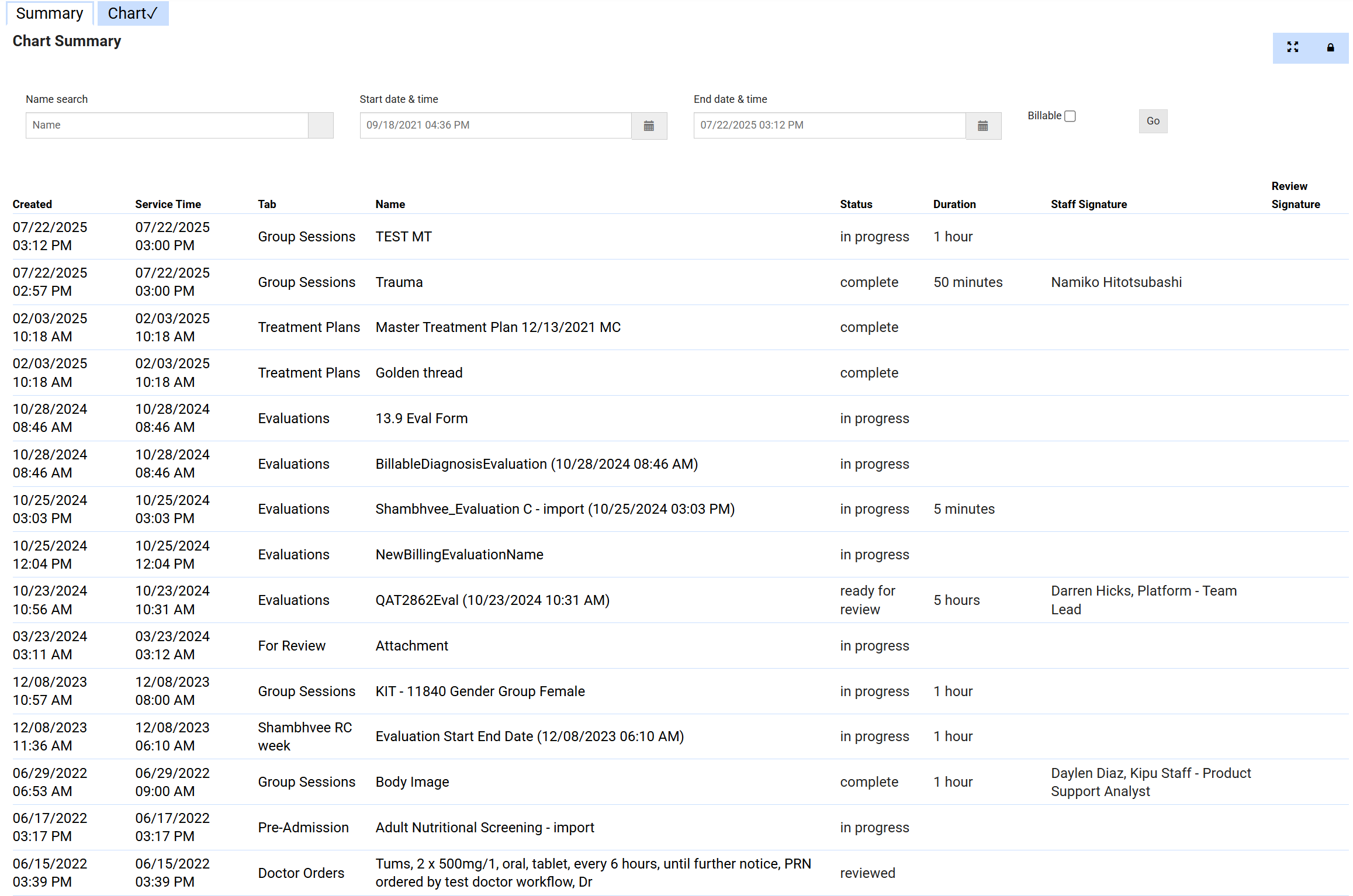Viewport: 1353px width, 896px height.
Task: Select the 13.9 Eval Form row
Action: tap(421, 418)
